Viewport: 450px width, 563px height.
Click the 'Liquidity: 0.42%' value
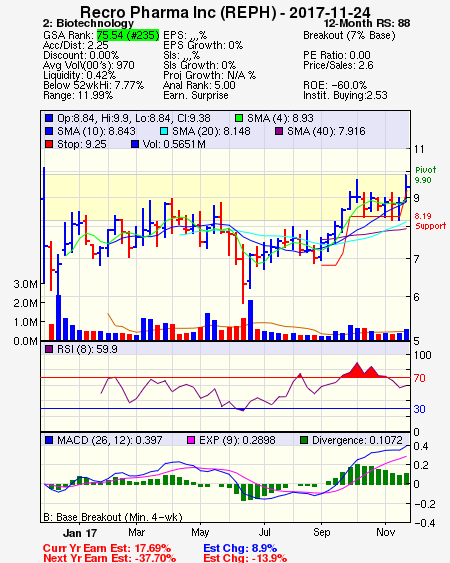point(79,75)
